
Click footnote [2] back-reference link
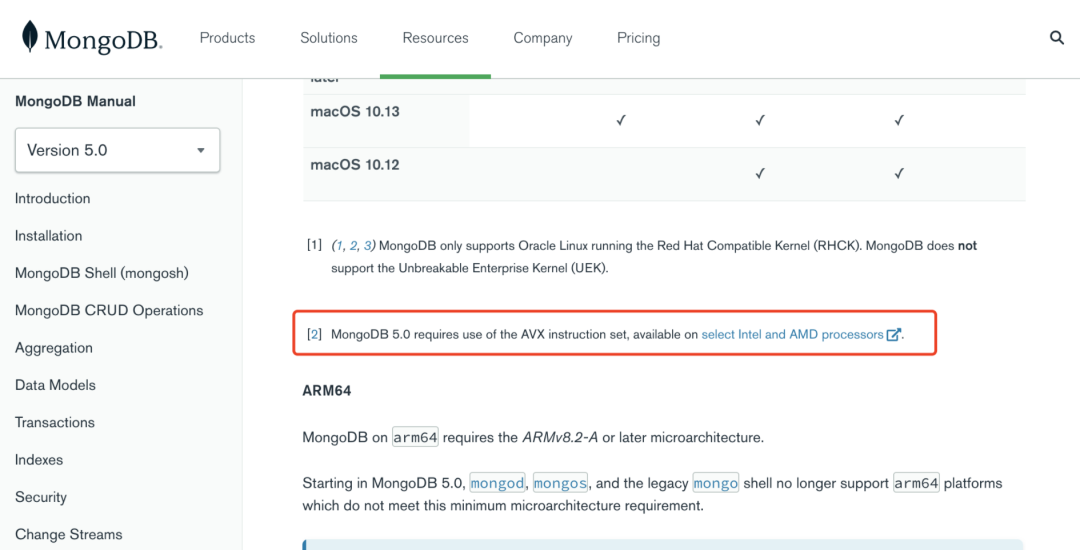coord(314,335)
